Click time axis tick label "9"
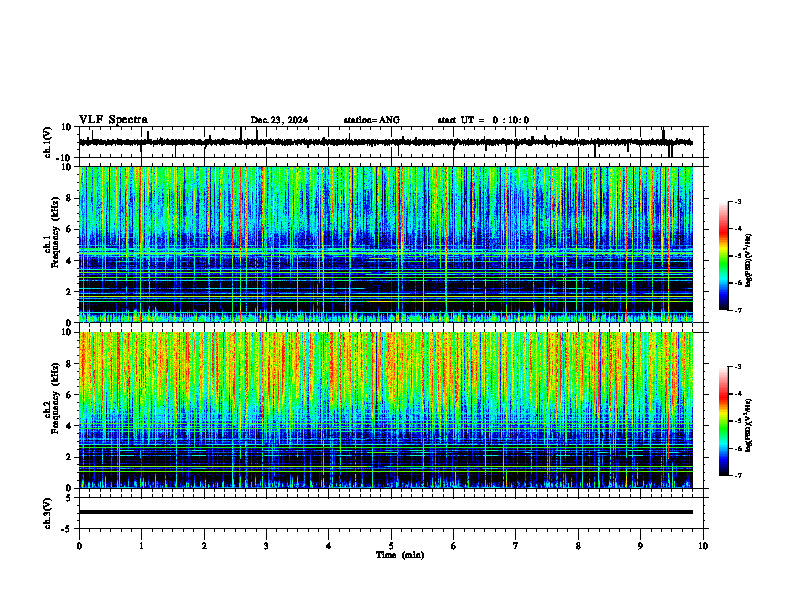792x612 pixels. click(x=640, y=546)
